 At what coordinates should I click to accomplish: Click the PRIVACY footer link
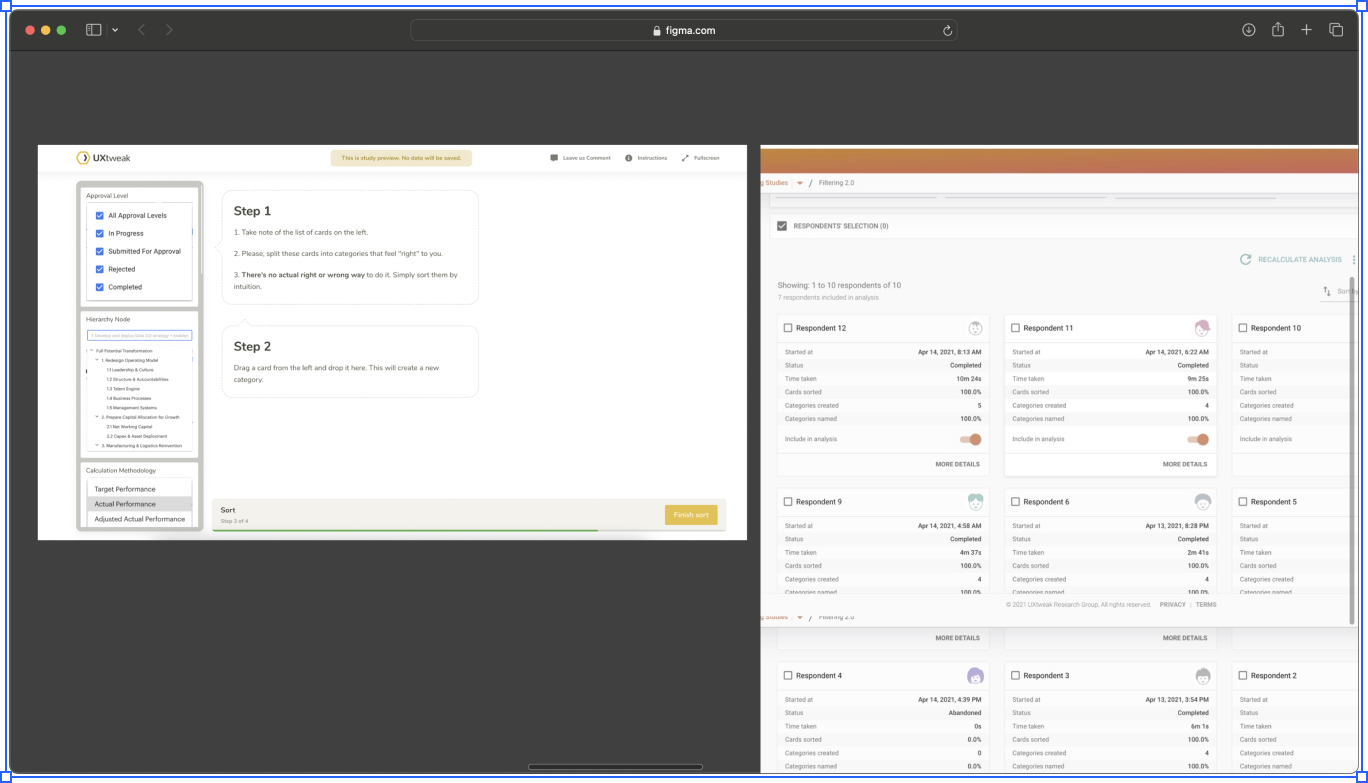tap(1173, 605)
